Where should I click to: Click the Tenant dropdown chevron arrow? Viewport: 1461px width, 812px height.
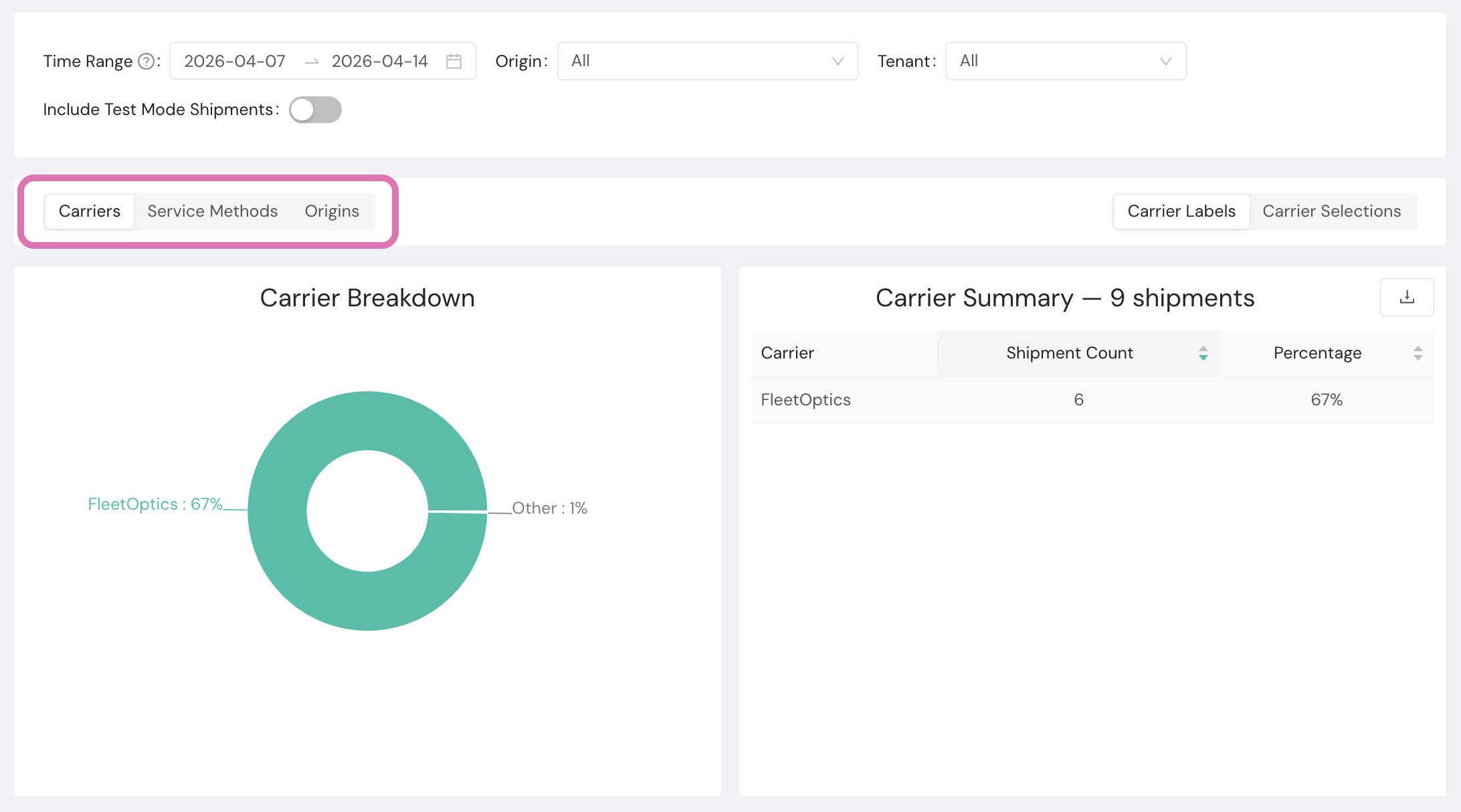(1165, 62)
